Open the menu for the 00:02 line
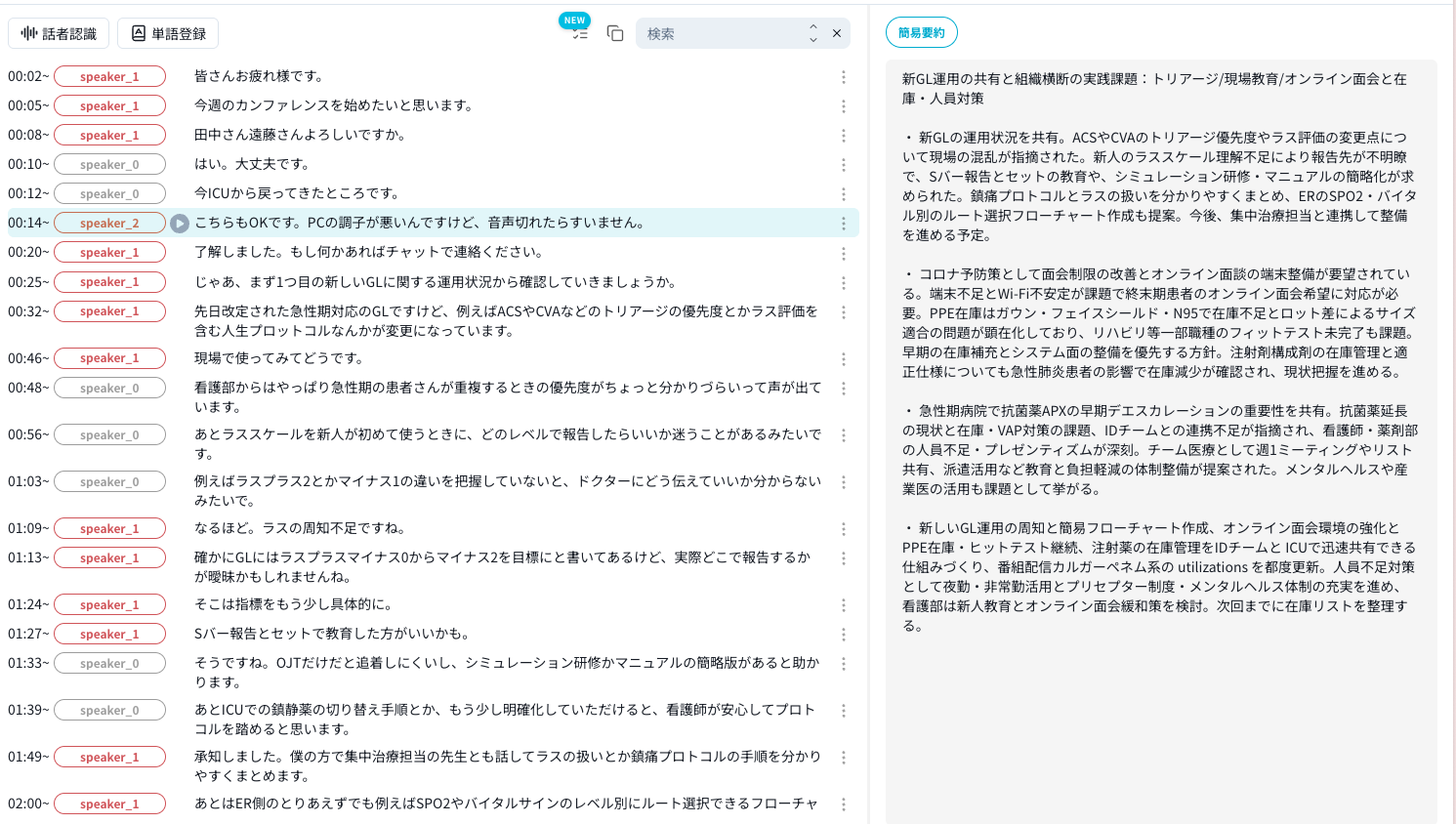1456x824 pixels. [842, 76]
